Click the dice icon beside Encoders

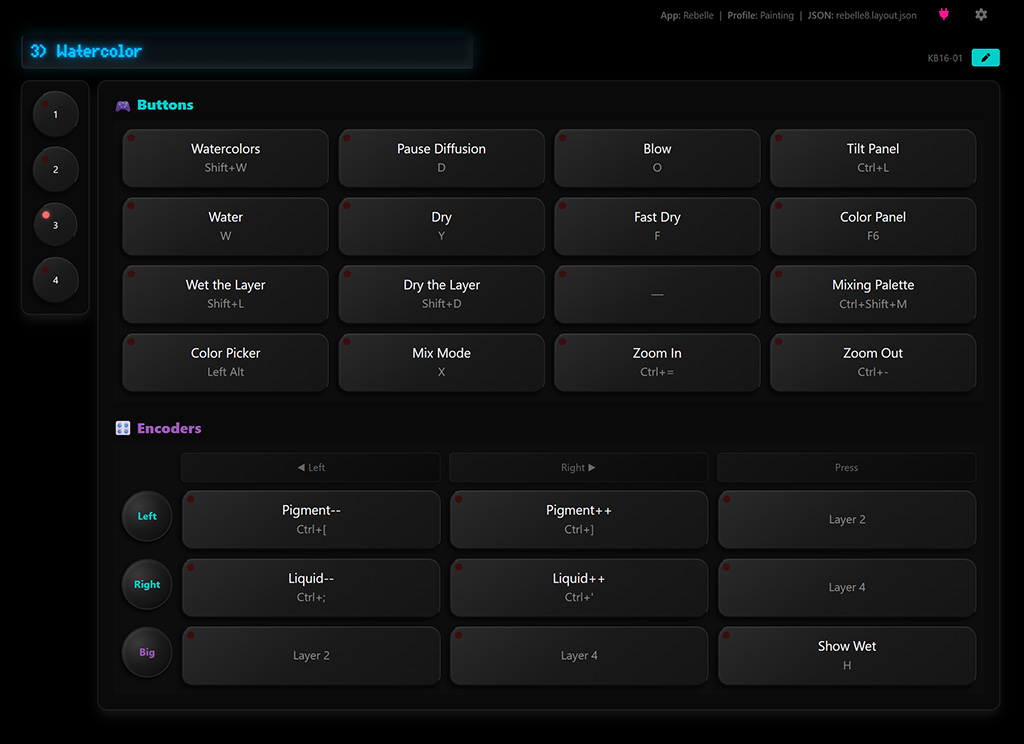point(123,428)
